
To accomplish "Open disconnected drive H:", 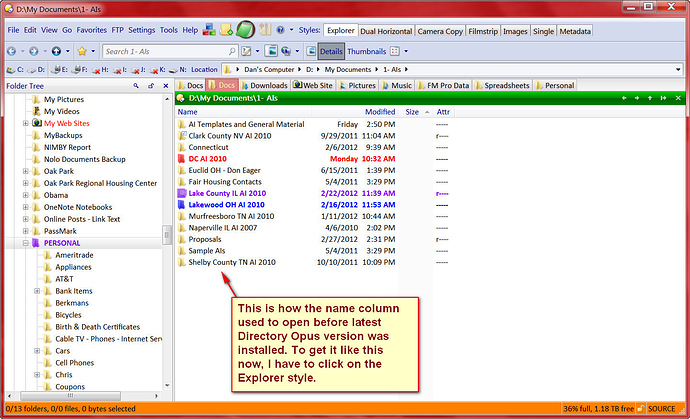I will (x=100, y=70).
